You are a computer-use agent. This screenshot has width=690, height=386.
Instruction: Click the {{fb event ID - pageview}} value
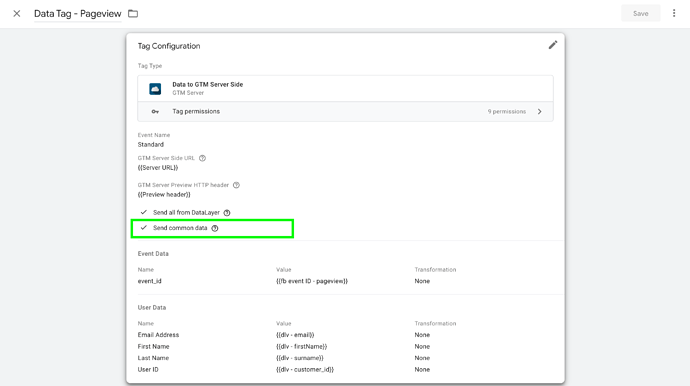(312, 281)
